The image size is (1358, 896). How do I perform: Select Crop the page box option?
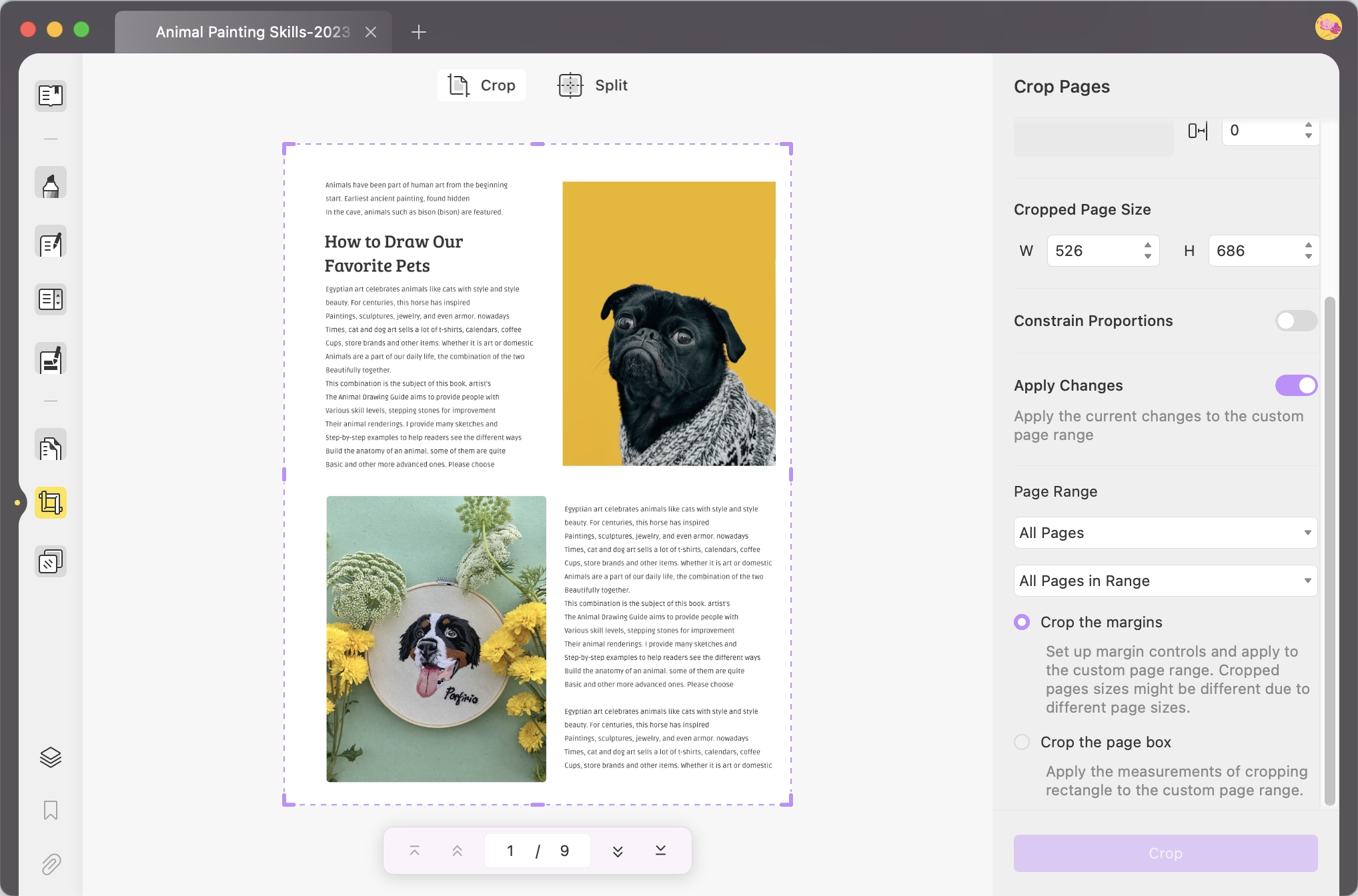pyautogui.click(x=1022, y=742)
